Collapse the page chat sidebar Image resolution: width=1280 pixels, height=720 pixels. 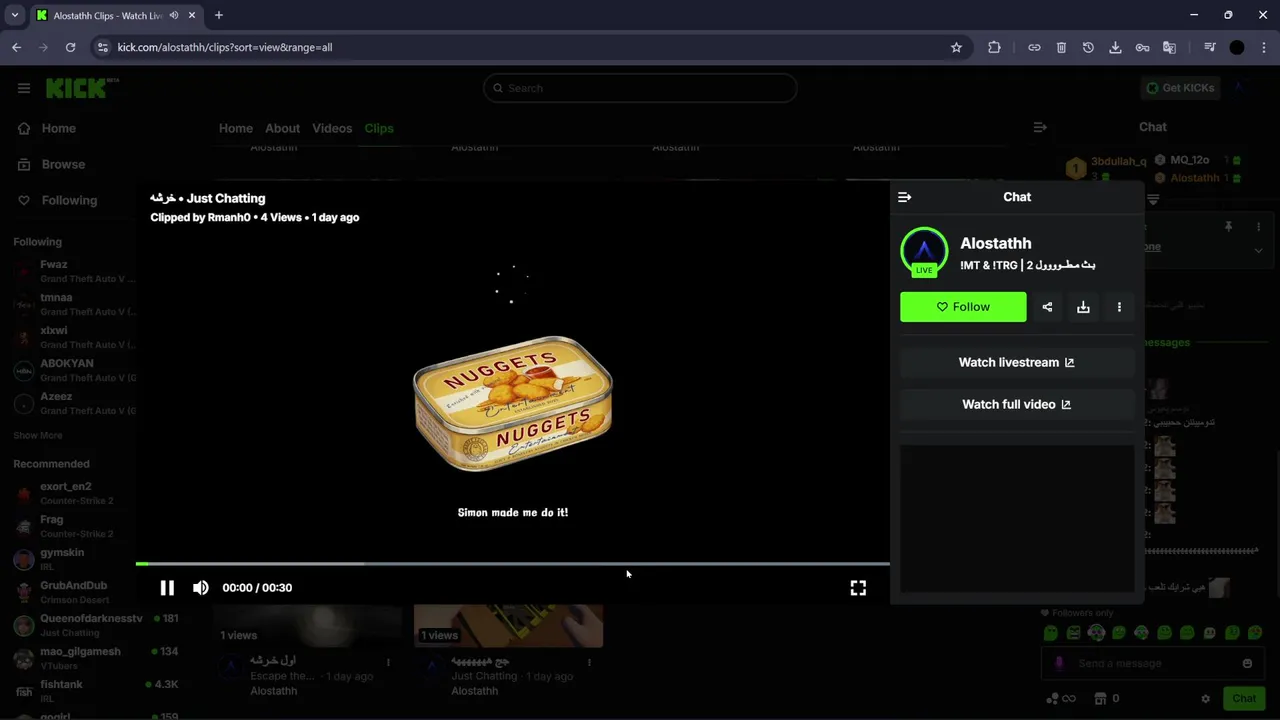1040,127
